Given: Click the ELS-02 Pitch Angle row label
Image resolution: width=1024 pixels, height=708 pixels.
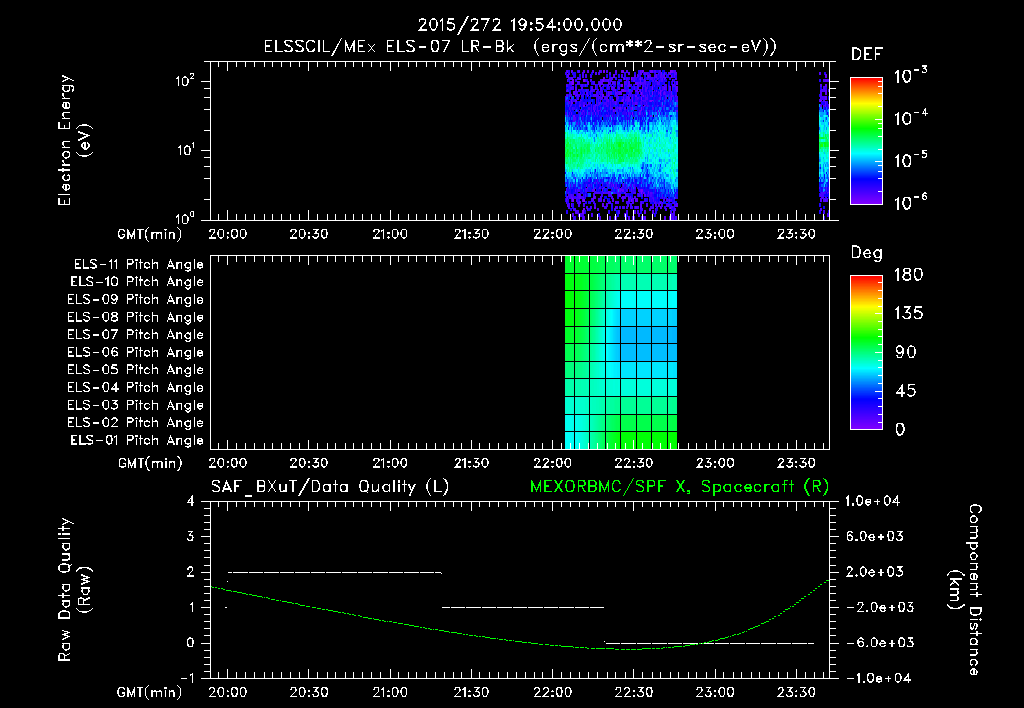Looking at the screenshot, I should pyautogui.click(x=136, y=423).
